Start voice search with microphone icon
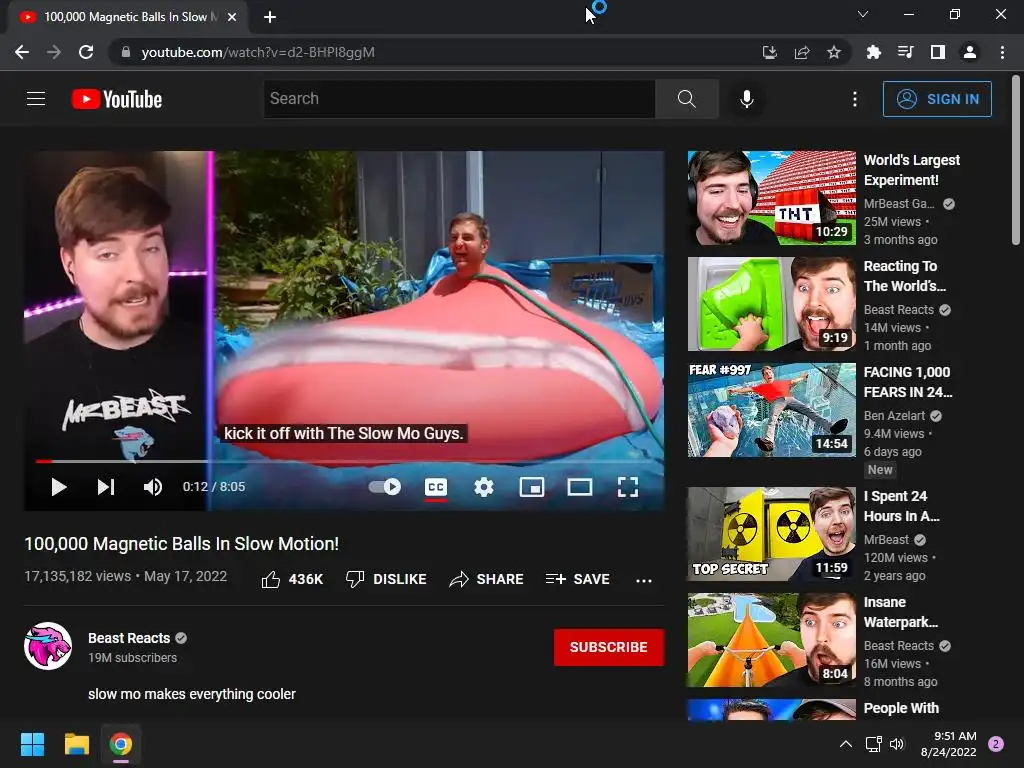This screenshot has height=768, width=1024. click(746, 99)
